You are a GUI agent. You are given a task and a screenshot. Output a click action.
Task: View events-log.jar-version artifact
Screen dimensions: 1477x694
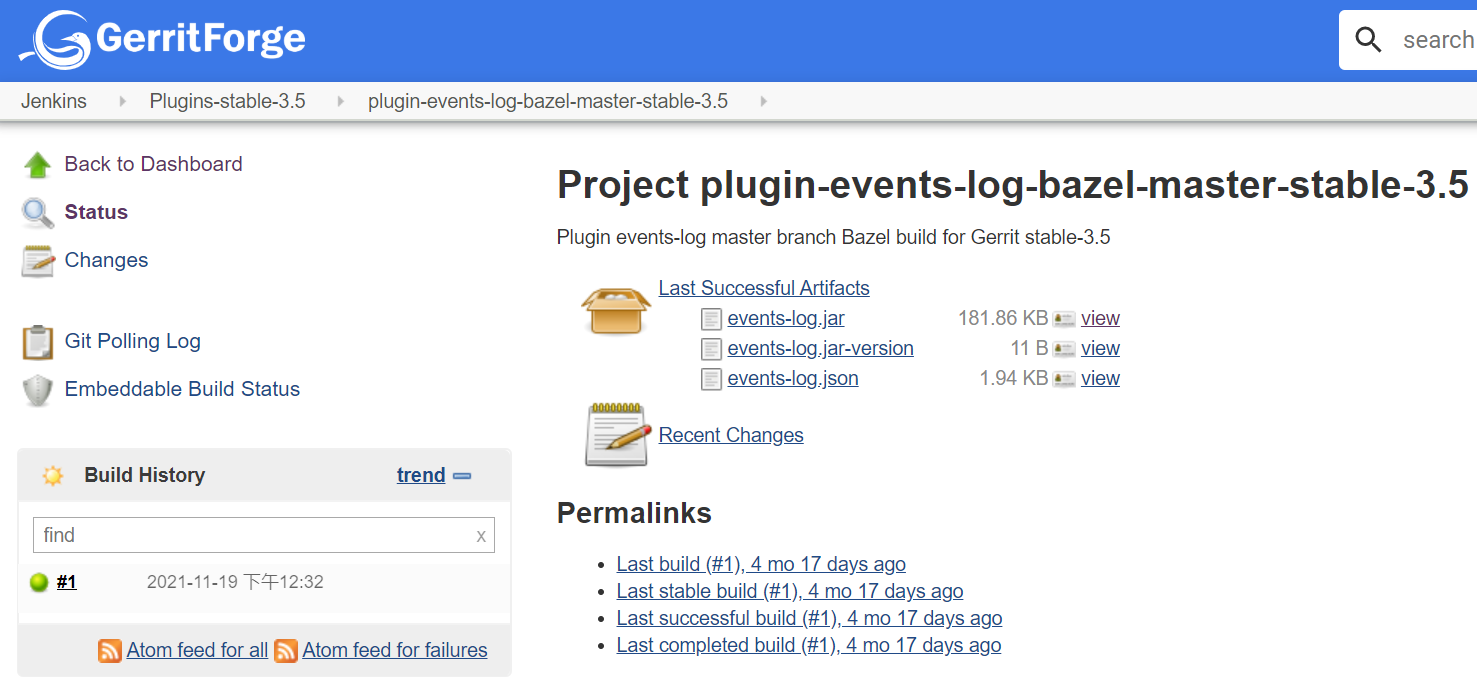(x=1100, y=348)
